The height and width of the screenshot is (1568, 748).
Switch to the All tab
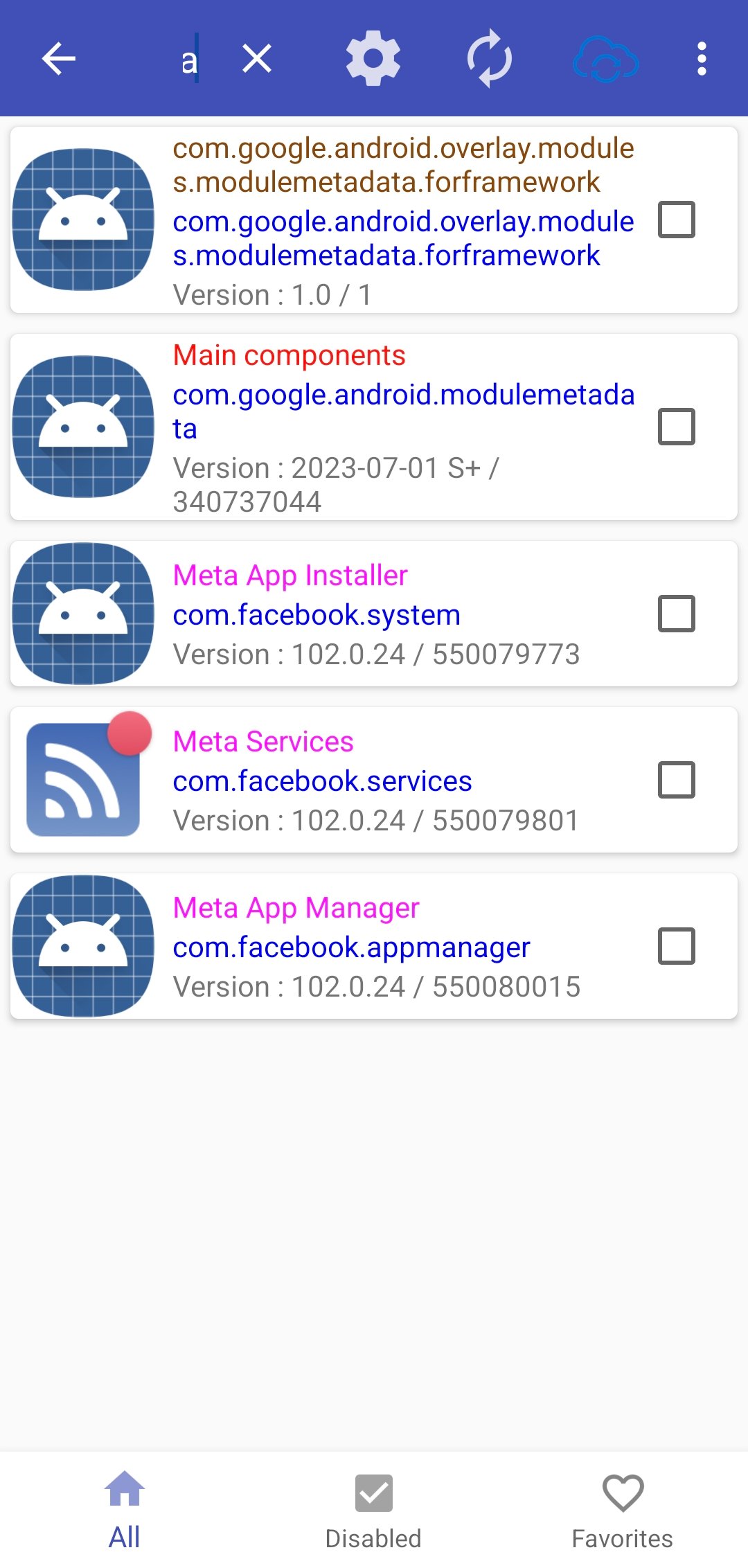(x=125, y=1510)
